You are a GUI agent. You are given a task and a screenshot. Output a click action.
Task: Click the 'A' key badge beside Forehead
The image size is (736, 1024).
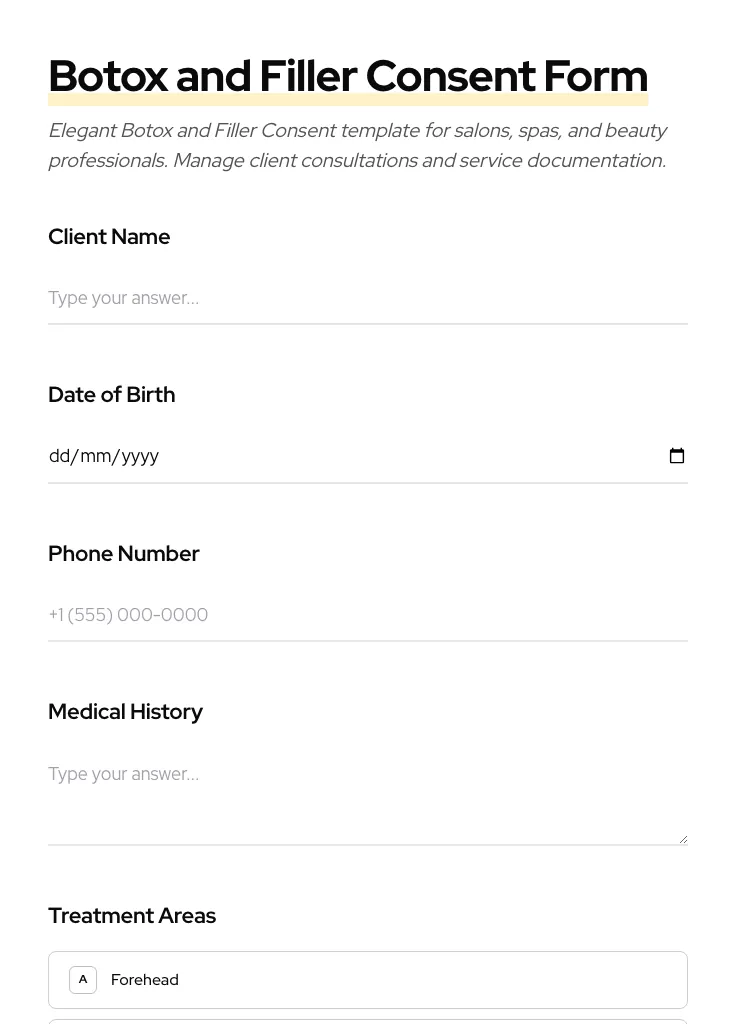[83, 980]
